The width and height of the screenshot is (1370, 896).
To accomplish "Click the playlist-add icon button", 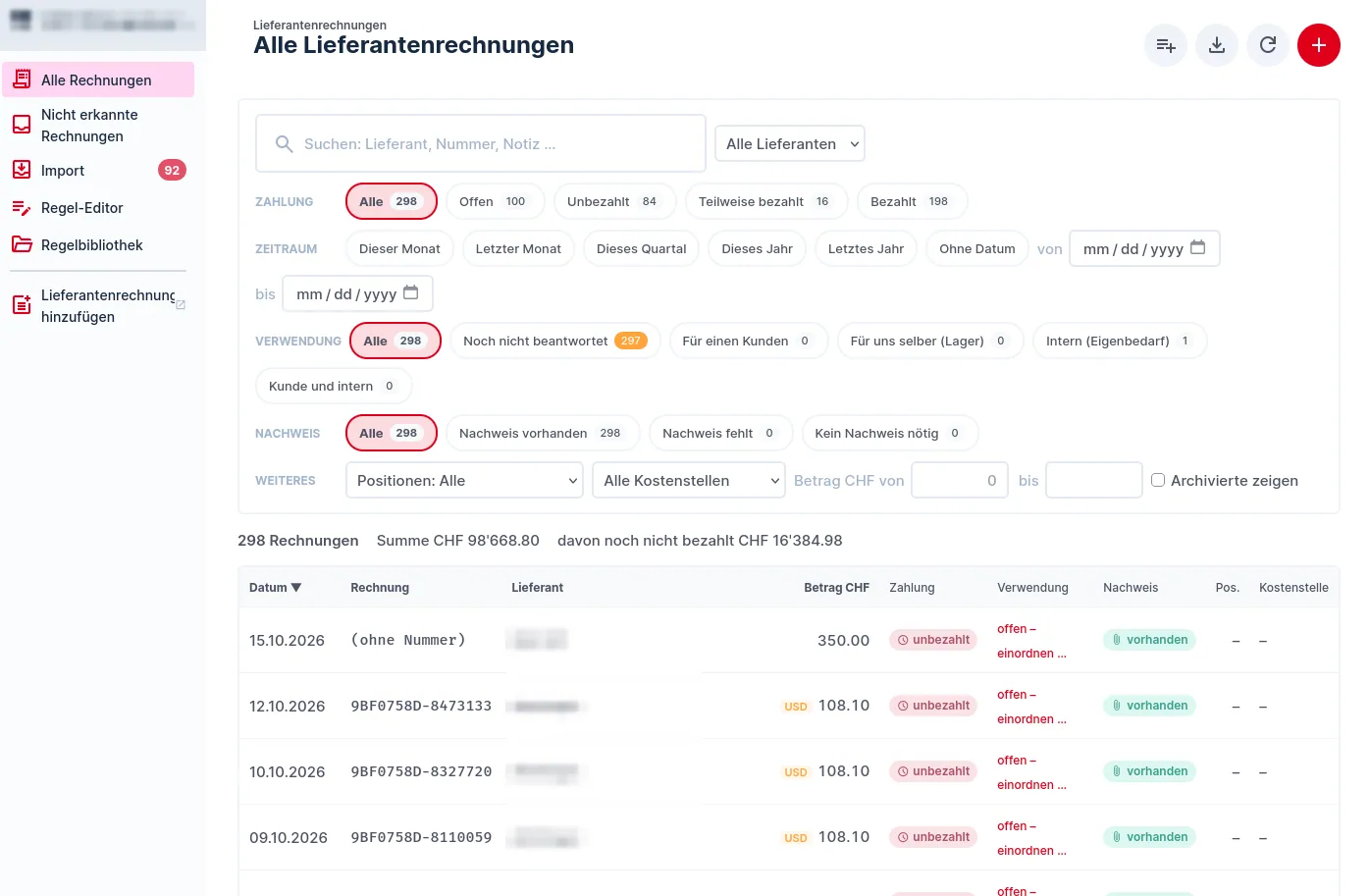I will tap(1166, 45).
